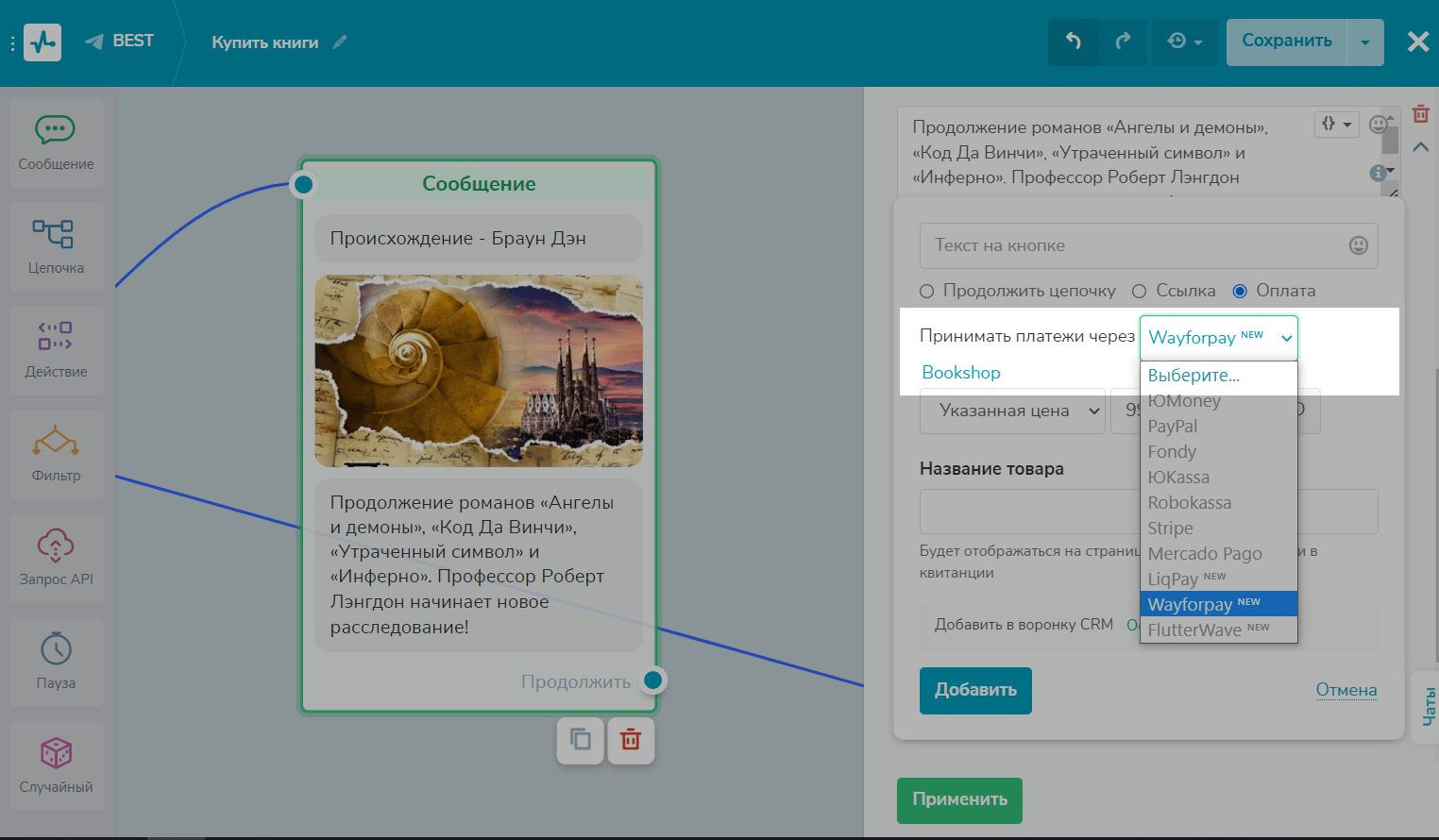The width and height of the screenshot is (1439, 840).
Task: Click the 'Отмена' cancel link
Action: tap(1346, 690)
